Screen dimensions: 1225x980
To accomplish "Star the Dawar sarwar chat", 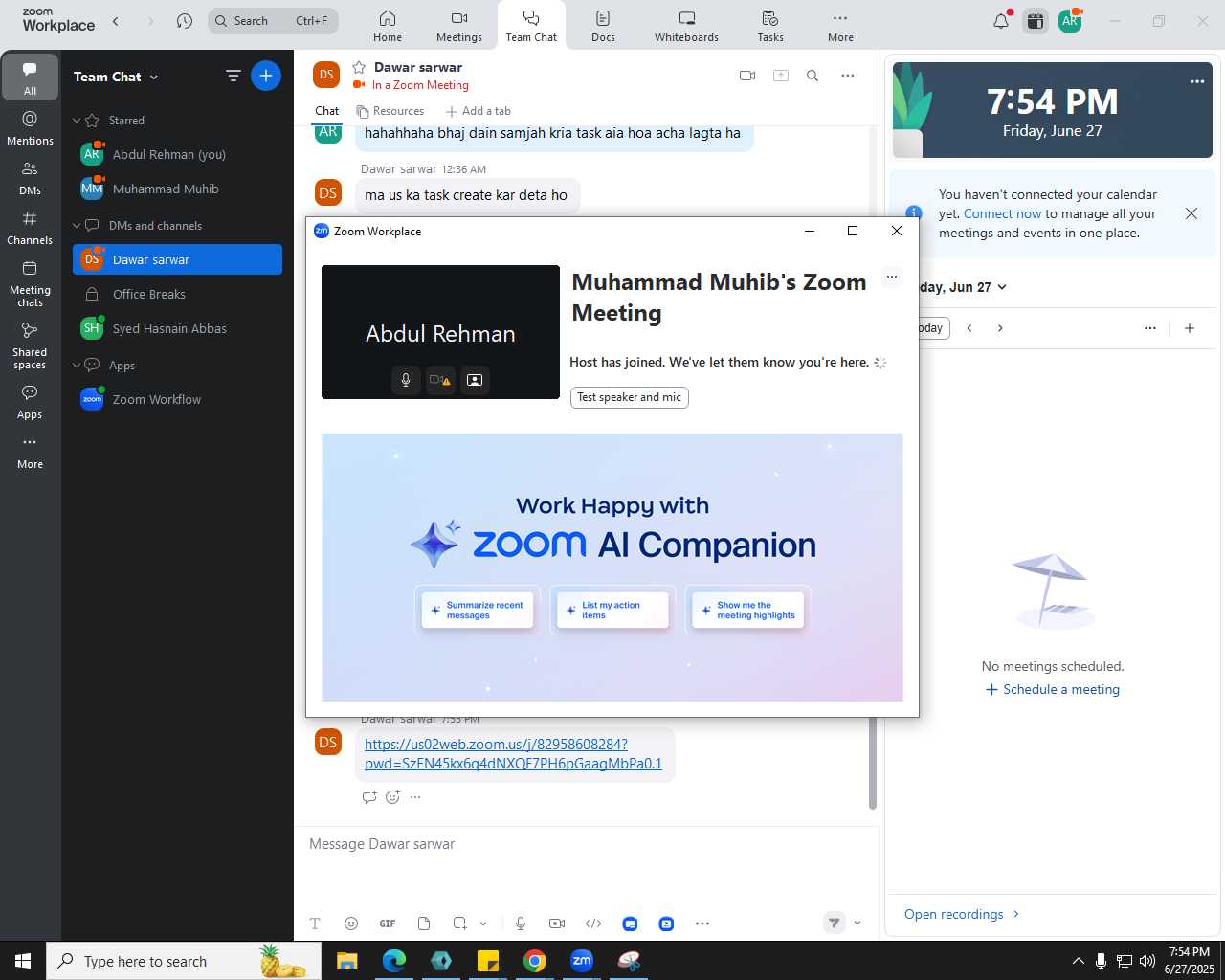I will pos(359,67).
